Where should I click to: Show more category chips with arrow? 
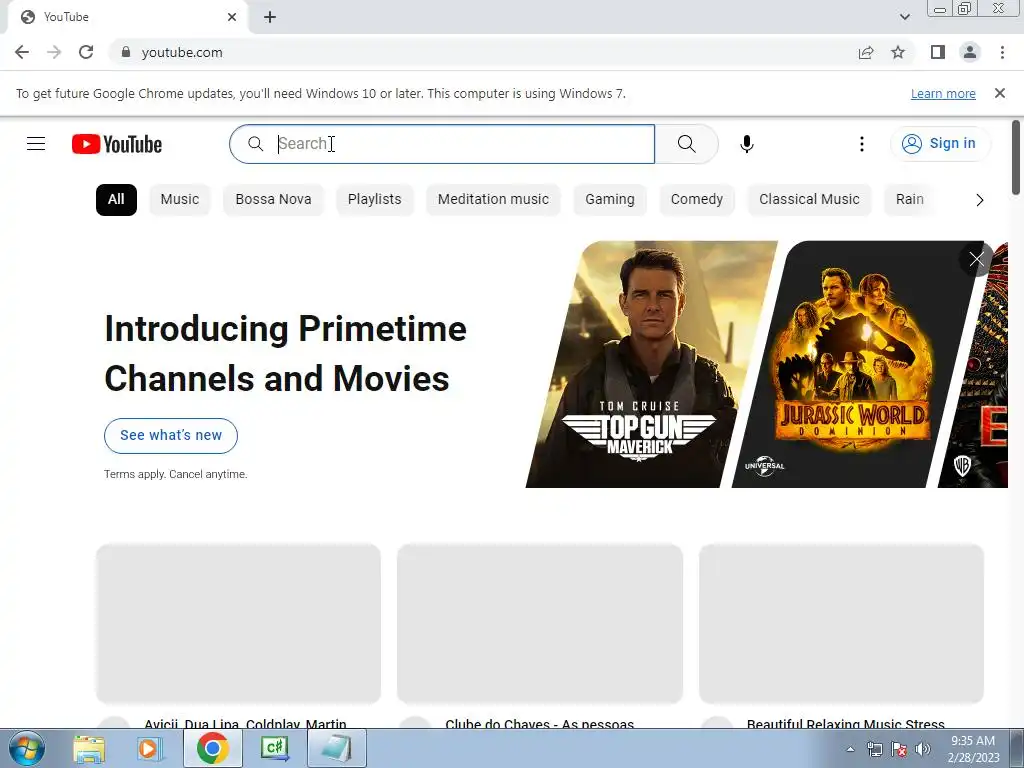pyautogui.click(x=979, y=200)
